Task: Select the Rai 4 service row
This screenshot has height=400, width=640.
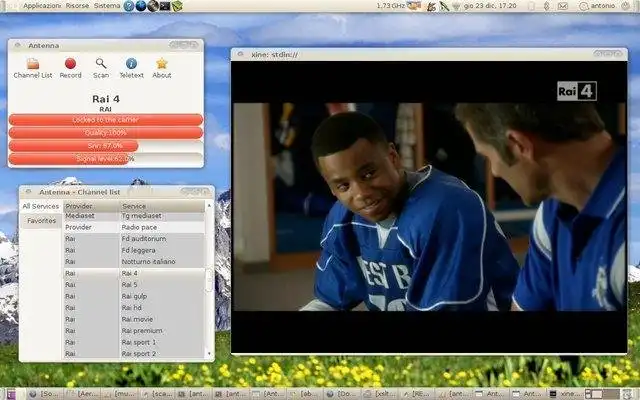Action: [134, 273]
